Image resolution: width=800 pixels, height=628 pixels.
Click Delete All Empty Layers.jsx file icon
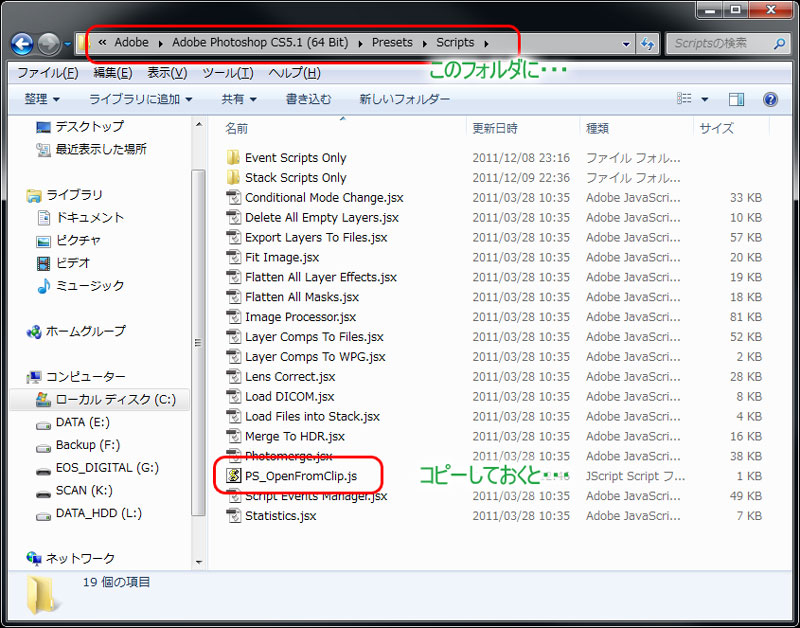click(233, 217)
